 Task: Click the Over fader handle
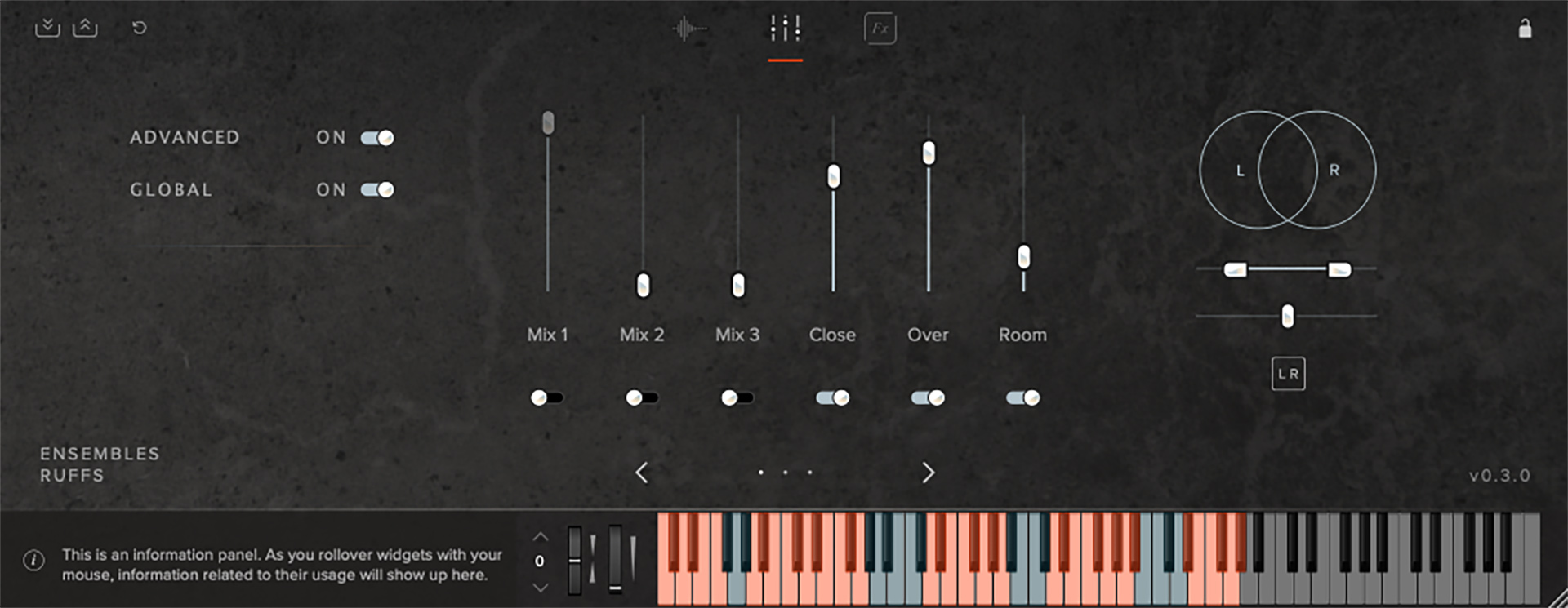[x=929, y=153]
